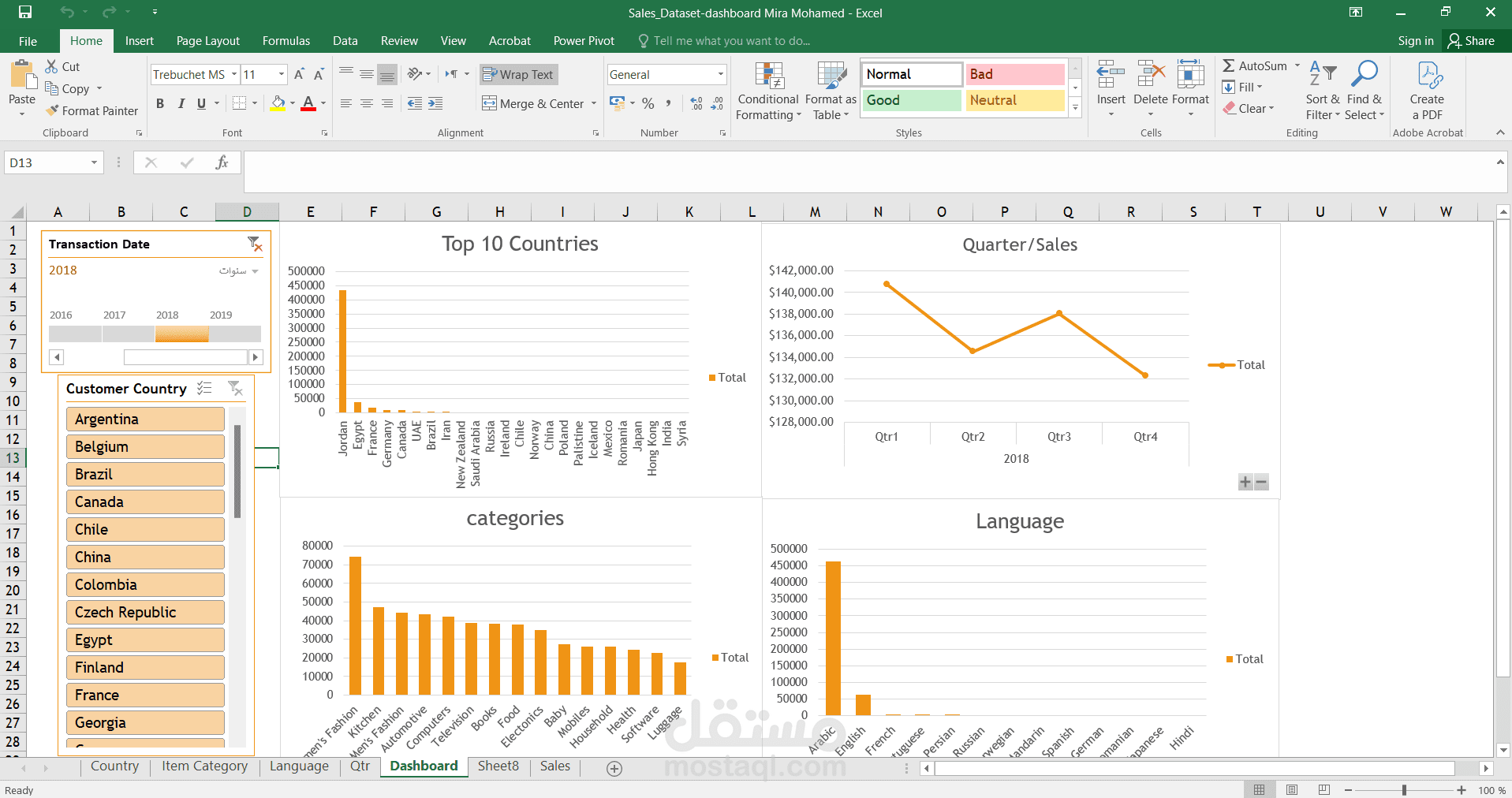
Task: Open the Sort & Filter tool
Action: [x=1323, y=76]
